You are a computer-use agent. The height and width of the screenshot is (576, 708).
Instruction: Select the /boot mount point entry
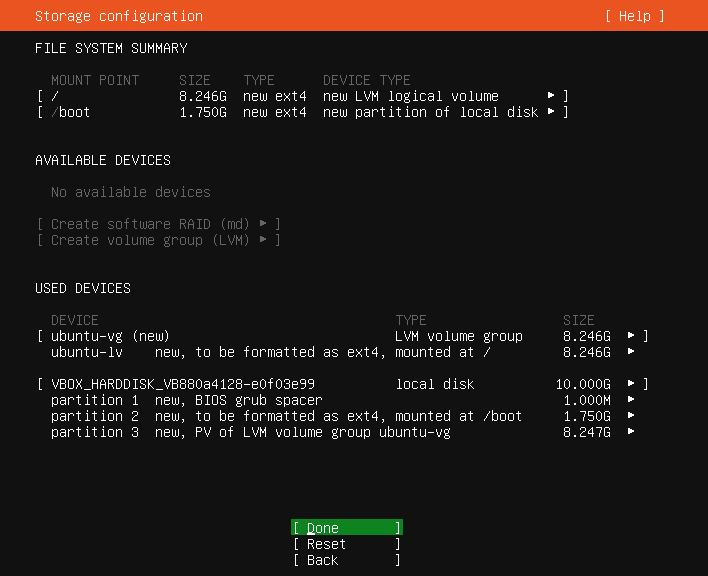[x=71, y=112]
